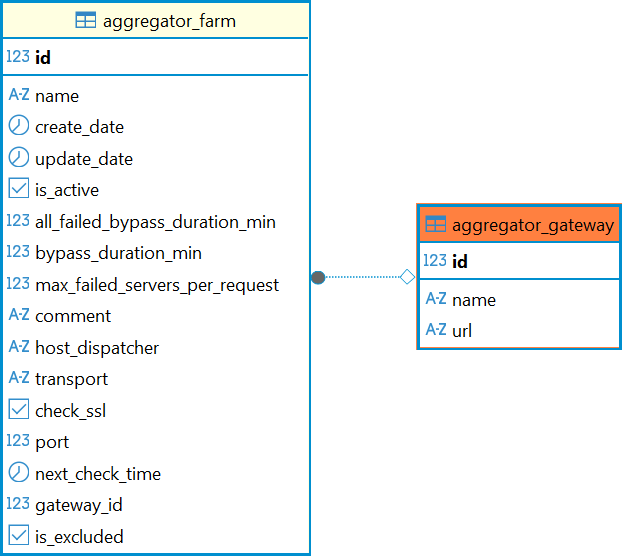Click the relationship line's round dot endpoint
Image resolution: width=623 pixels, height=557 pixels.
click(x=318, y=277)
